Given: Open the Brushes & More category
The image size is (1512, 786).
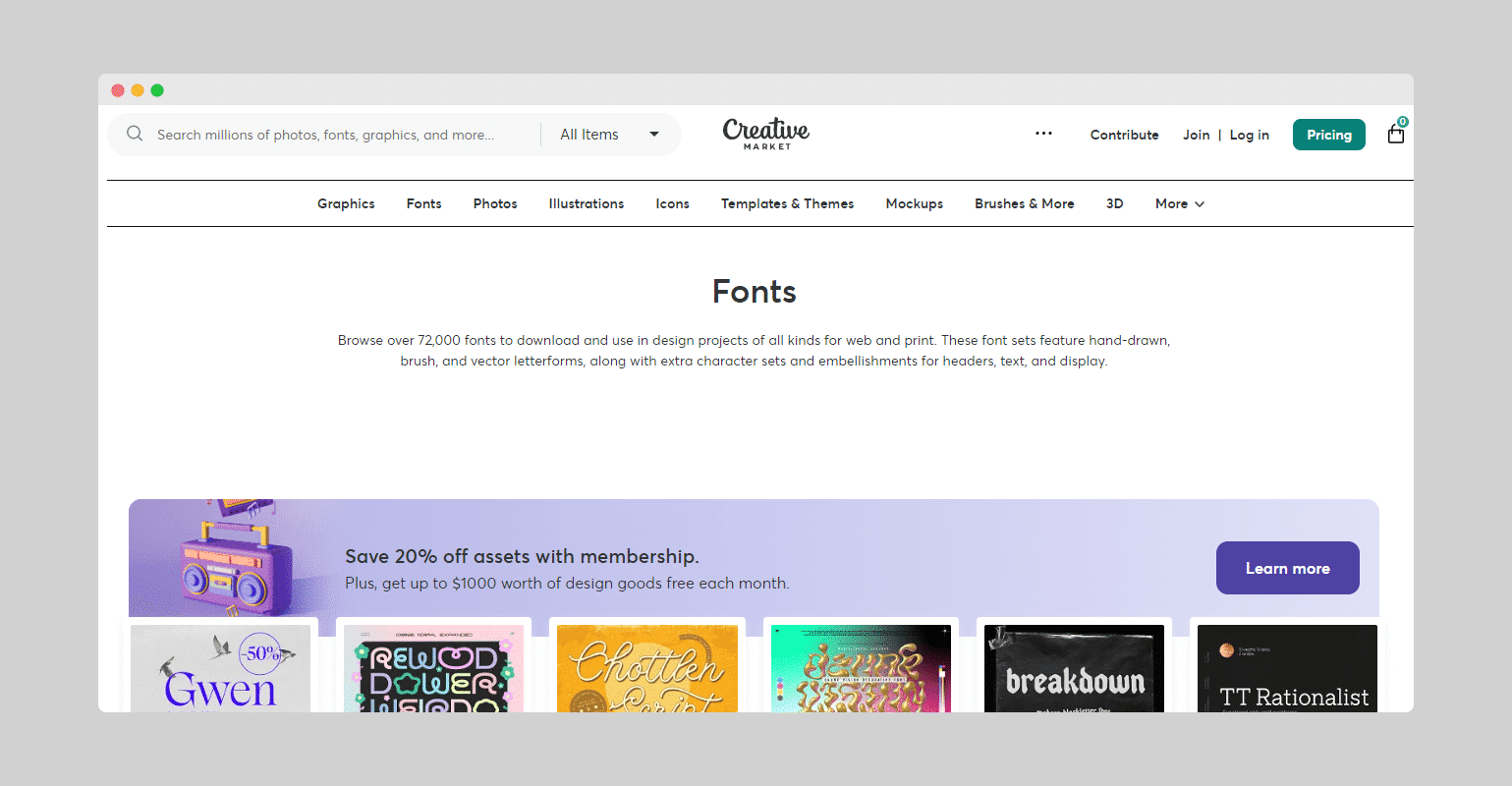Looking at the screenshot, I should click(1025, 203).
